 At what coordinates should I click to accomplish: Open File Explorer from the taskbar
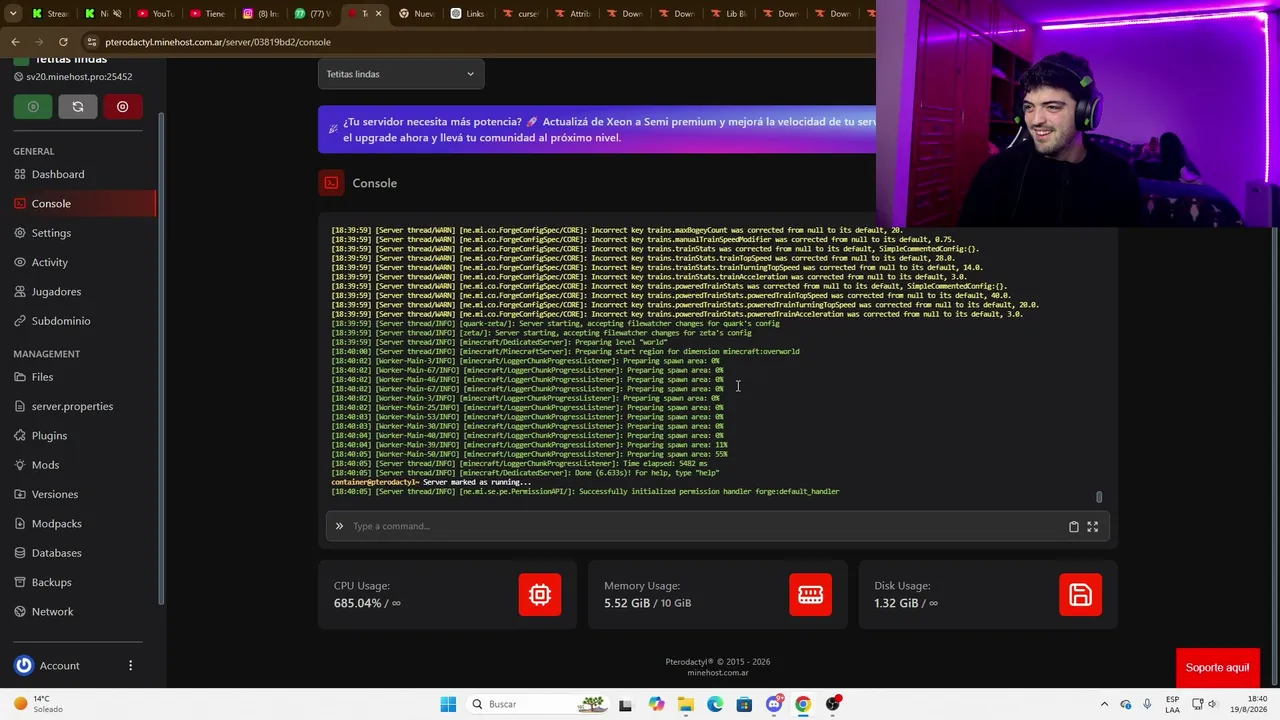click(x=686, y=704)
